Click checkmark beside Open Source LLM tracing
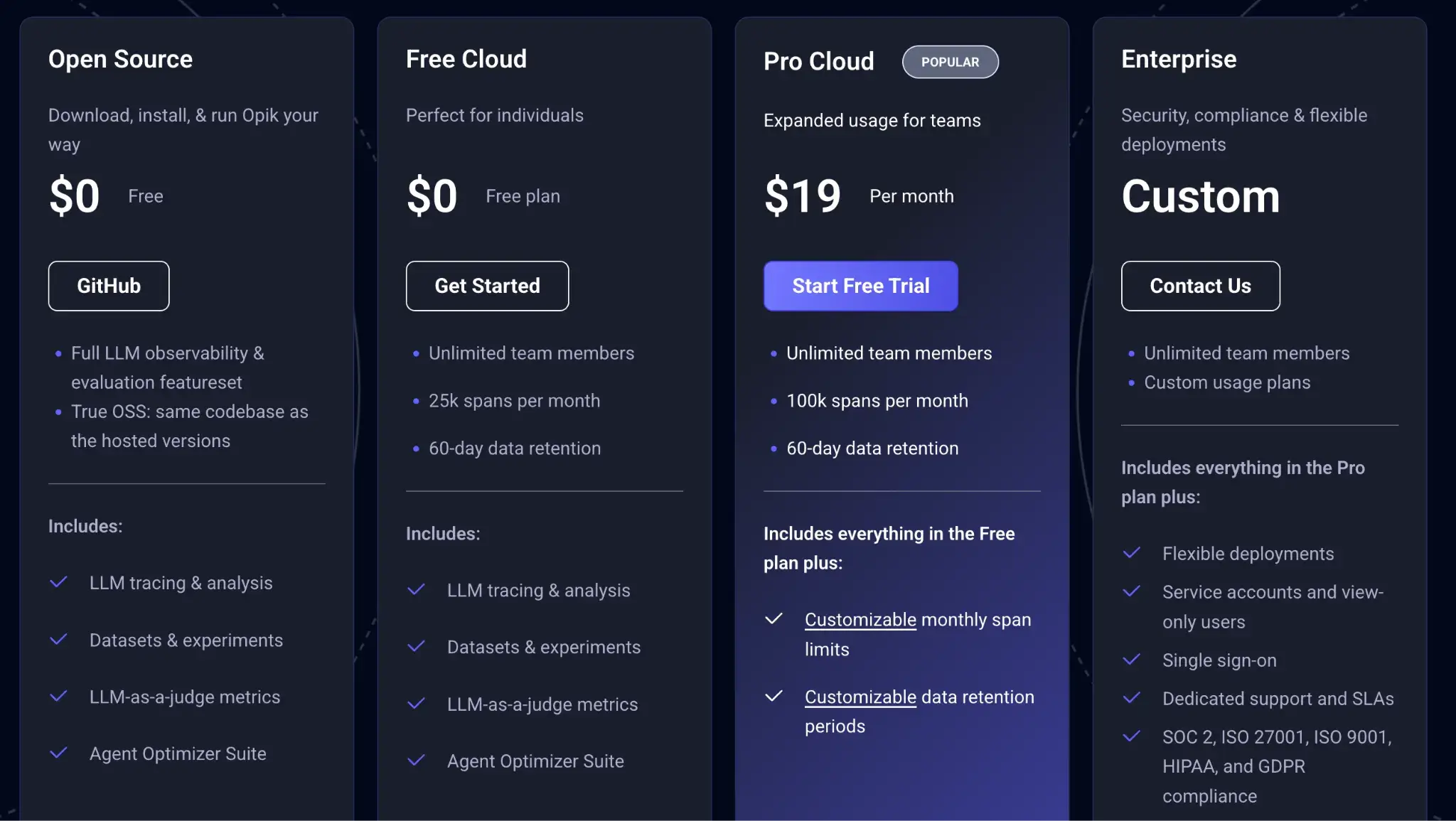This screenshot has height=821, width=1456. [59, 582]
